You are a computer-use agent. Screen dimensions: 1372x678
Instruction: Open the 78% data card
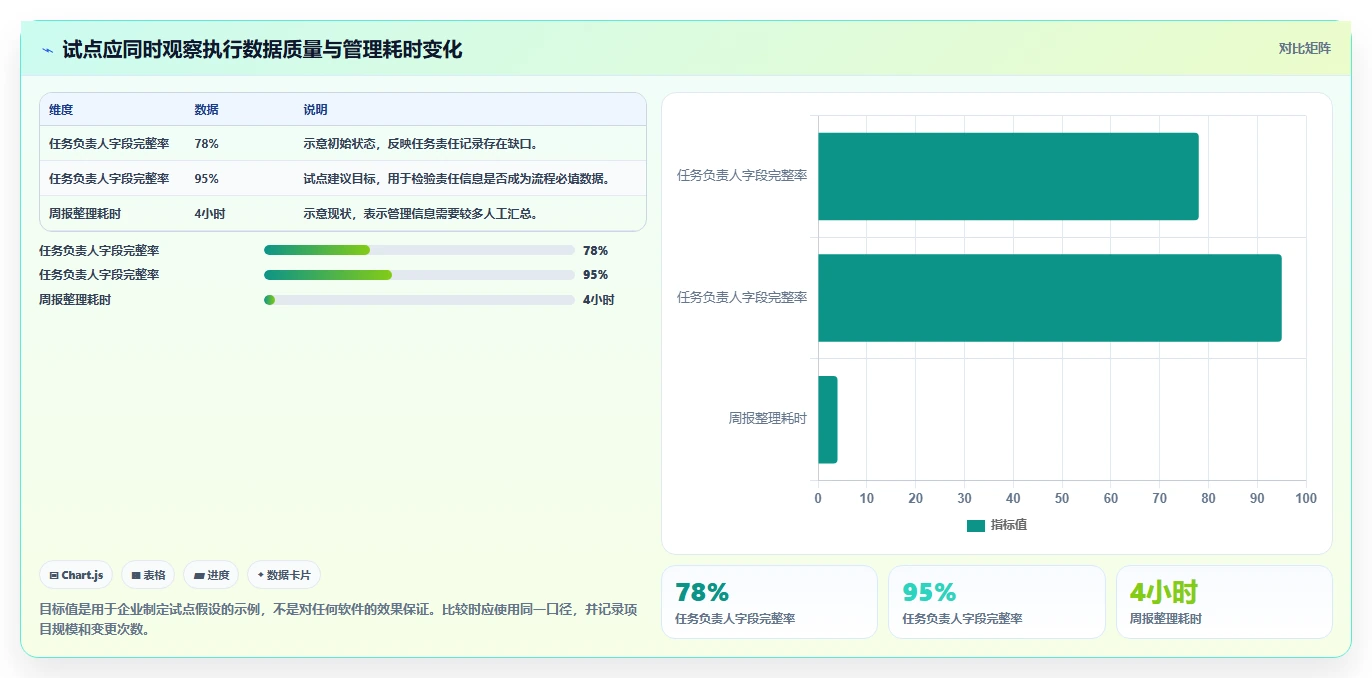[x=769, y=602]
